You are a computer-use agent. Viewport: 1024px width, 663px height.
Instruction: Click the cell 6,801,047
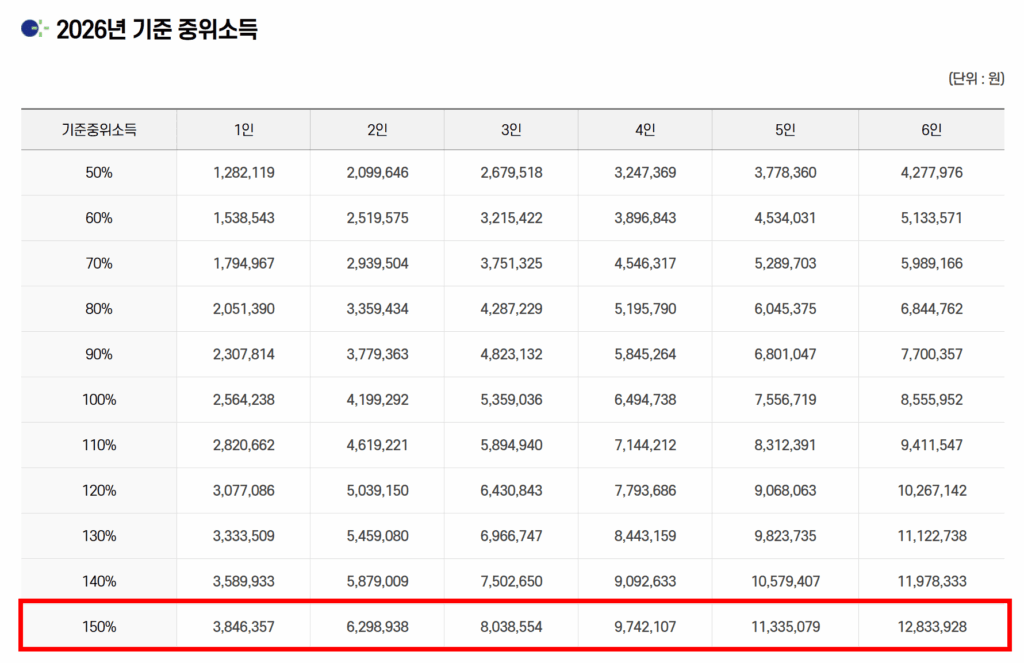tap(785, 354)
